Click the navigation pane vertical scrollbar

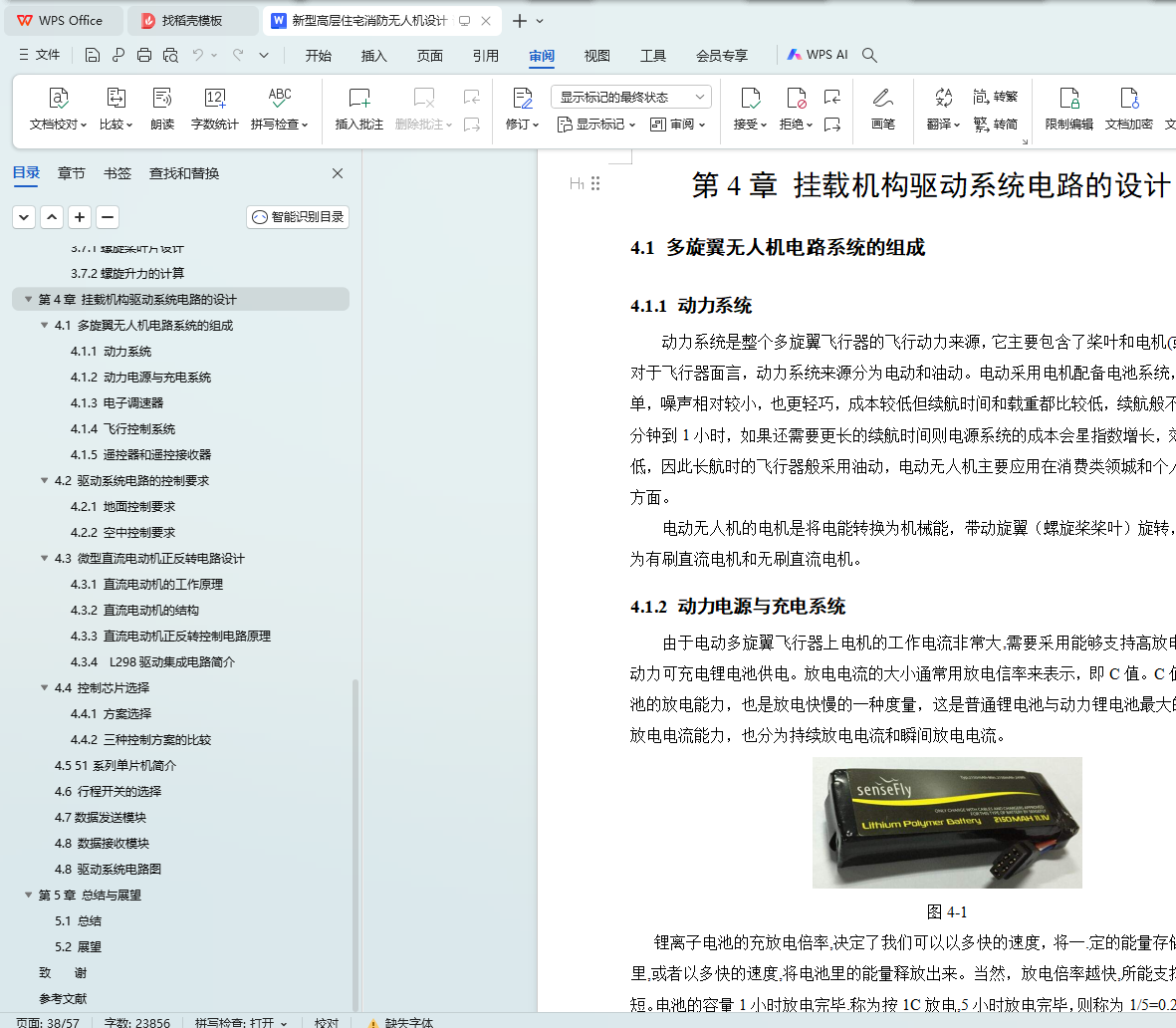tap(355, 844)
